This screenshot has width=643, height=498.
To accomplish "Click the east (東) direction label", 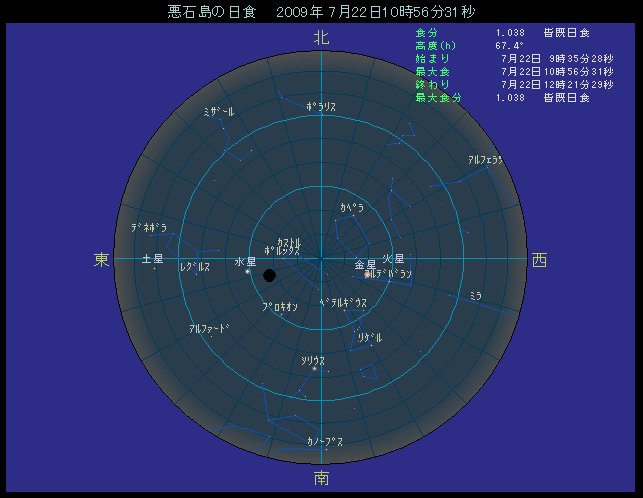I will [x=102, y=260].
